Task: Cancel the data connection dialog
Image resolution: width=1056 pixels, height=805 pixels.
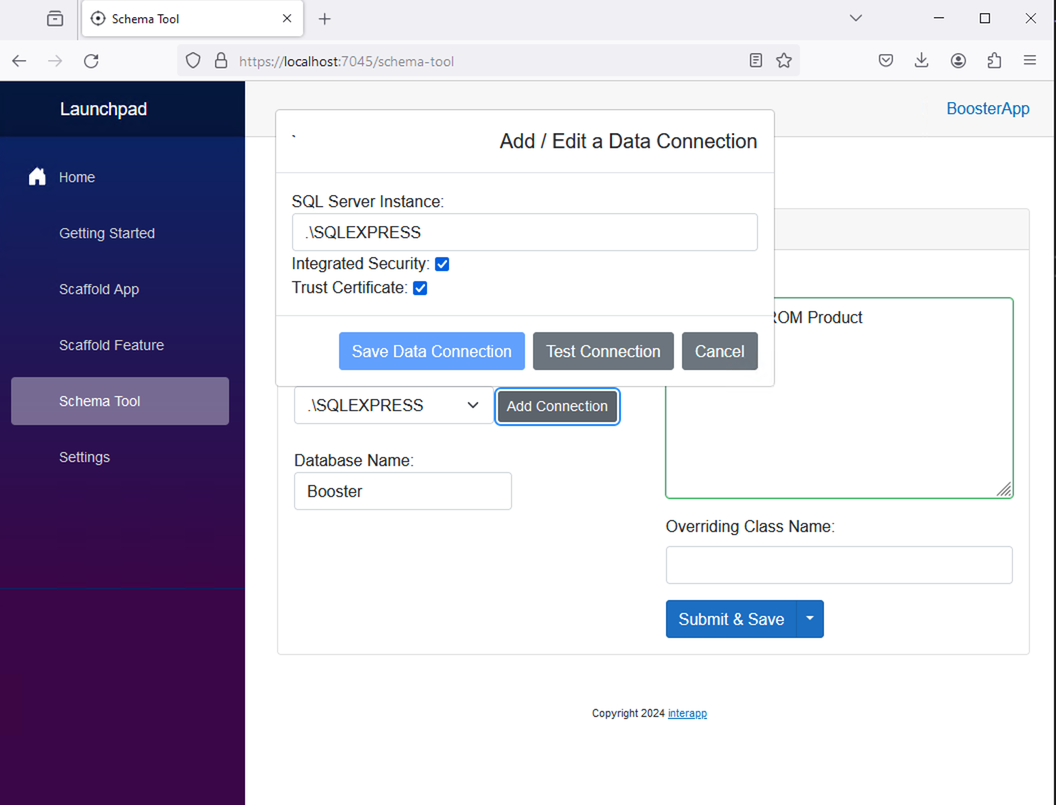Action: (x=719, y=351)
